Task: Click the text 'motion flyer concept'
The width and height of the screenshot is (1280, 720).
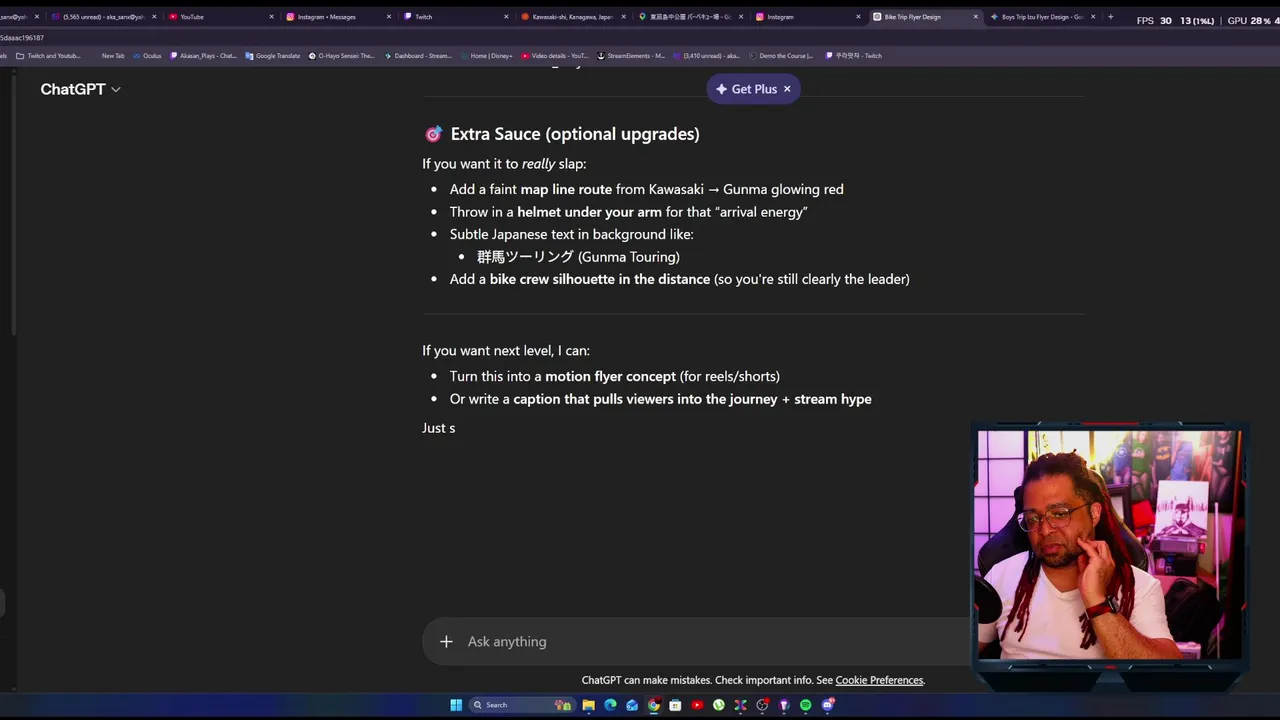Action: 610,376
